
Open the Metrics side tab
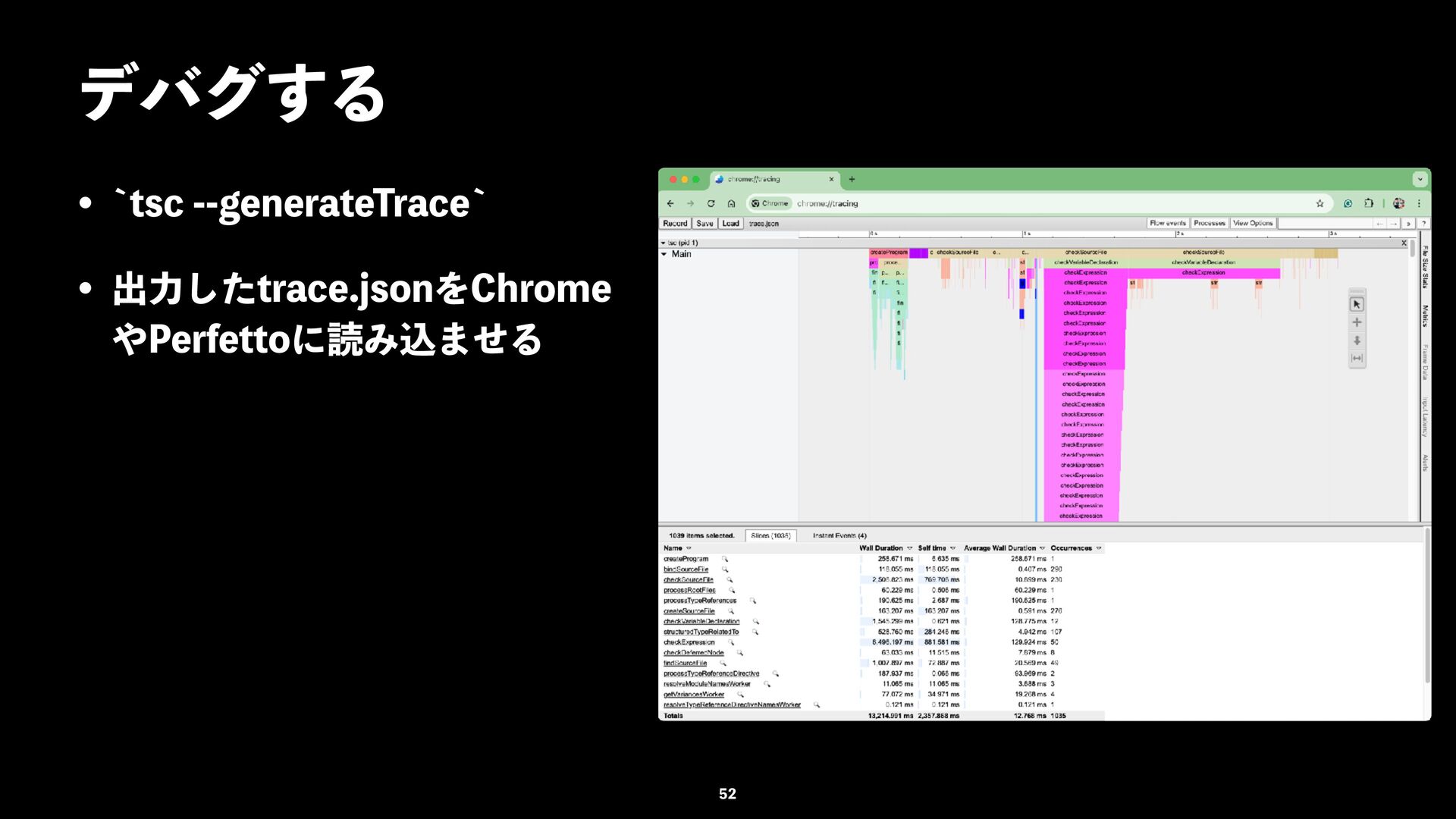[x=1425, y=316]
